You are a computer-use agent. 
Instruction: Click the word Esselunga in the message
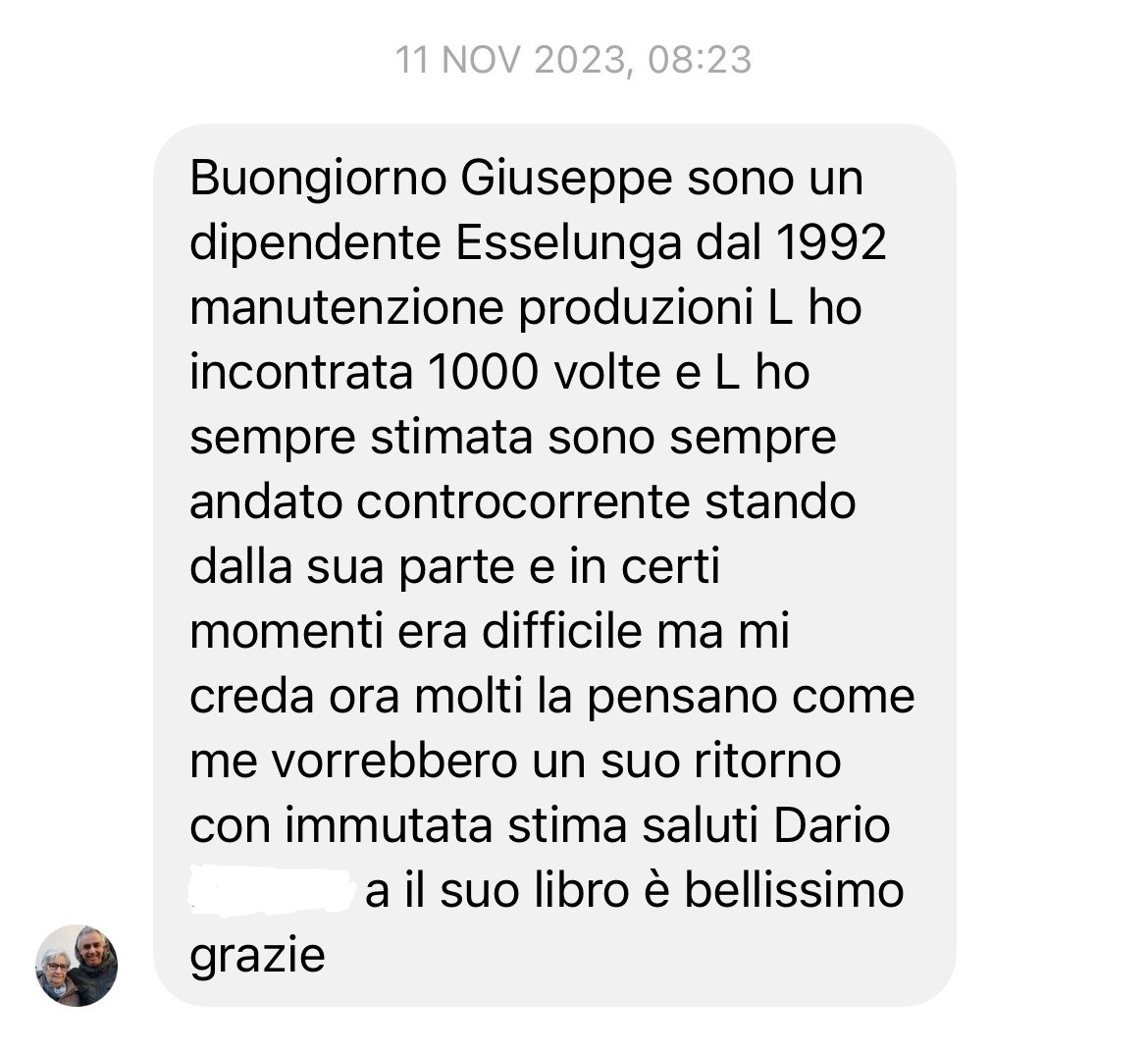568,242
